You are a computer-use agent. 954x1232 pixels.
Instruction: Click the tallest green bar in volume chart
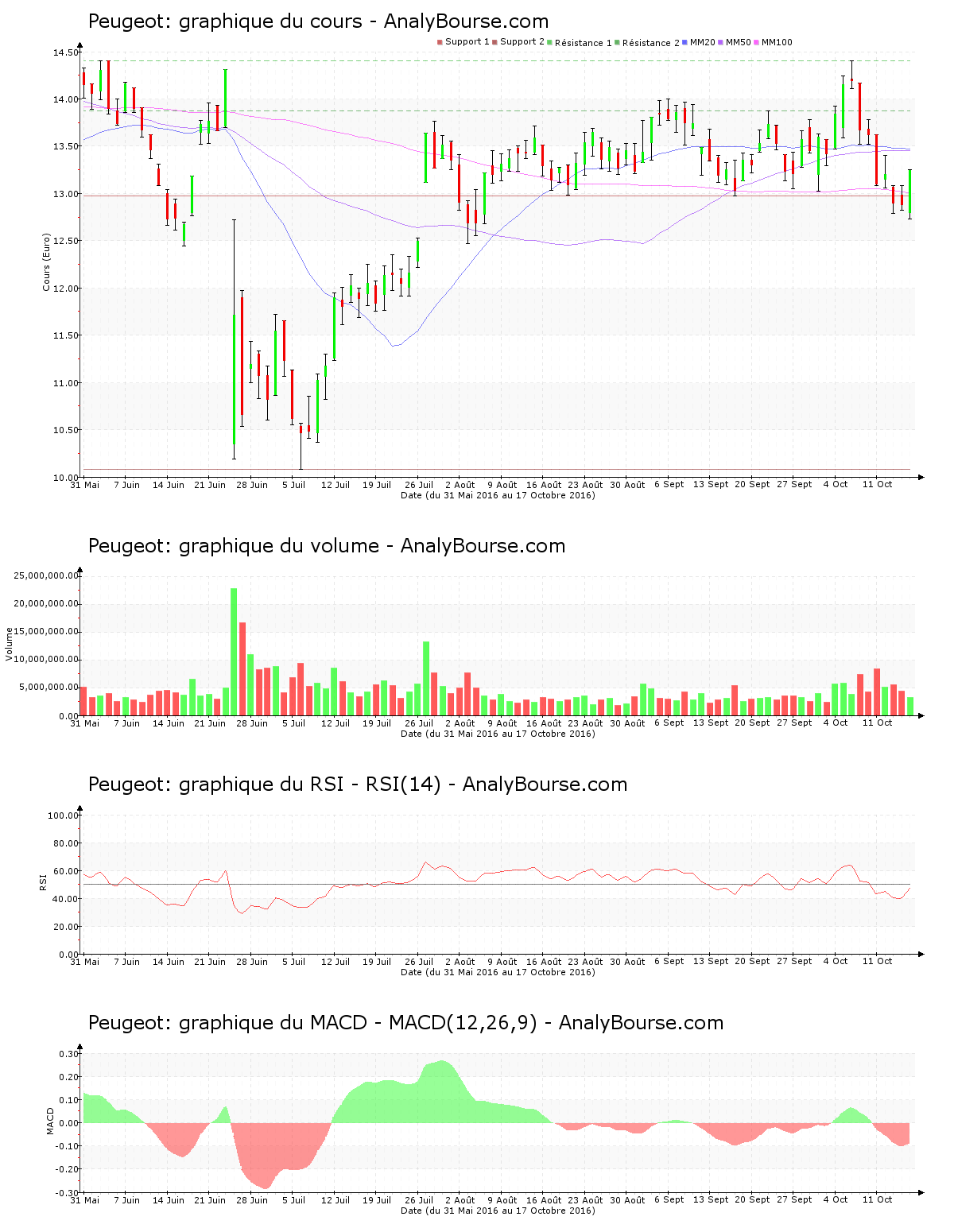pos(234,652)
